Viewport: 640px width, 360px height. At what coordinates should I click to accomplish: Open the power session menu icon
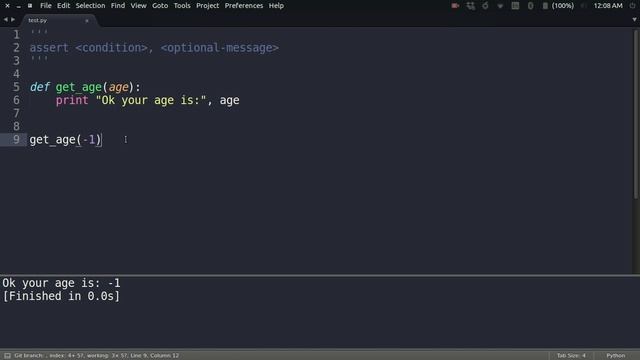click(x=632, y=6)
